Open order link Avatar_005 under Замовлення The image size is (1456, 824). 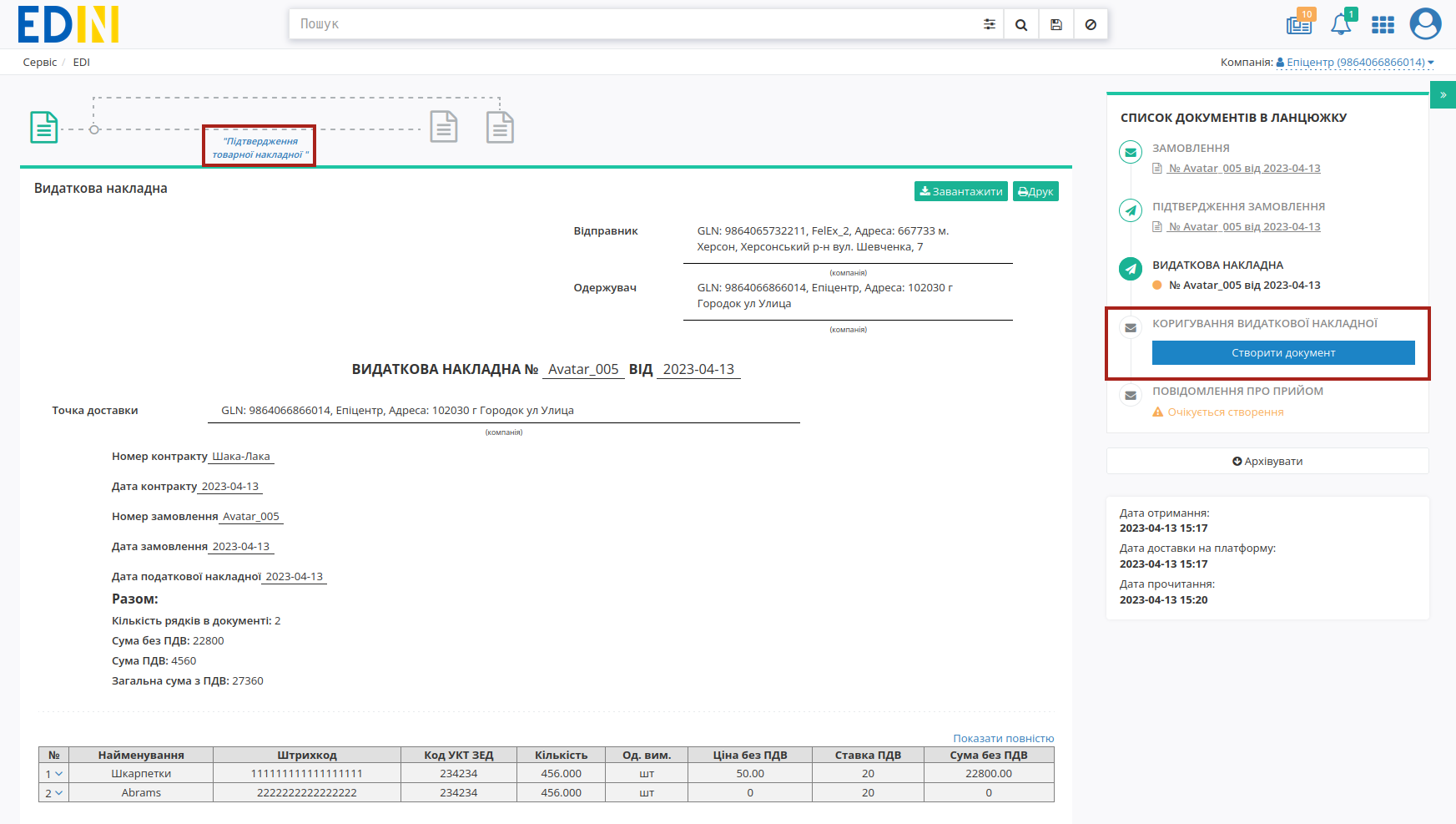click(1244, 168)
